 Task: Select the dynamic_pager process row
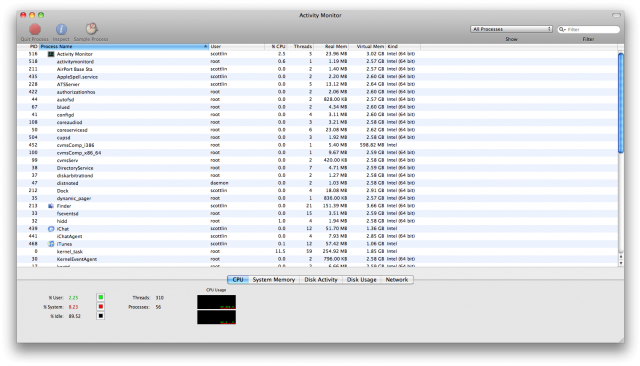pos(317,198)
